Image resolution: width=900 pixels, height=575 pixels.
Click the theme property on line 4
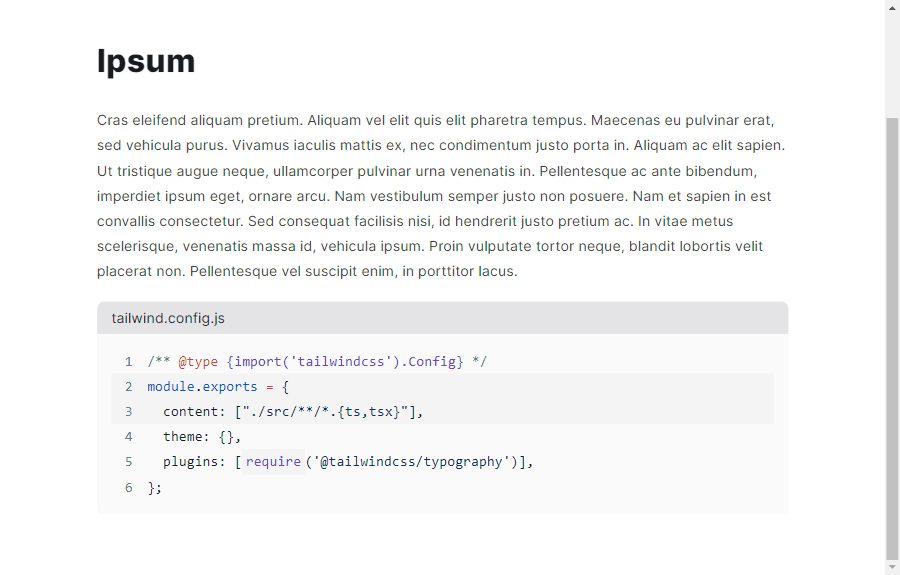tap(183, 437)
